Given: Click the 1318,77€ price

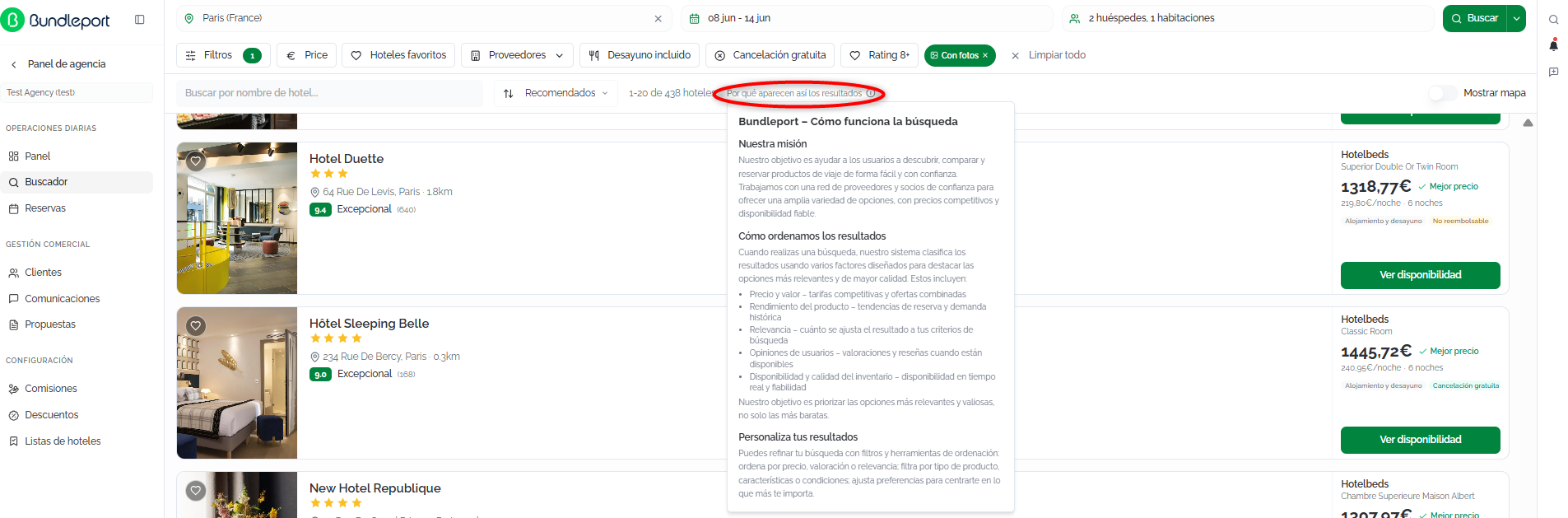Looking at the screenshot, I should coord(1376,187).
